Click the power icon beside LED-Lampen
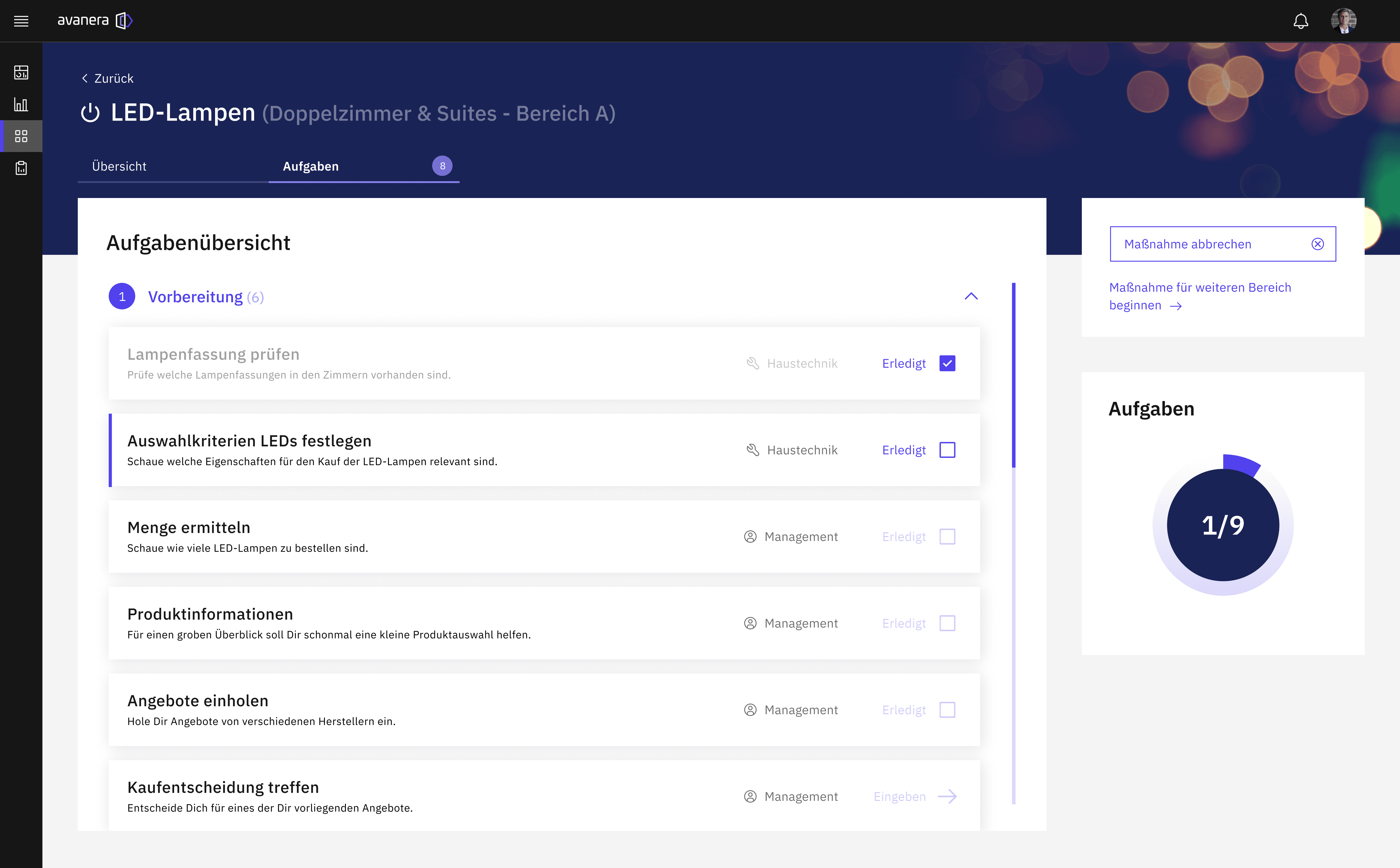Image resolution: width=1400 pixels, height=868 pixels. coord(90,113)
